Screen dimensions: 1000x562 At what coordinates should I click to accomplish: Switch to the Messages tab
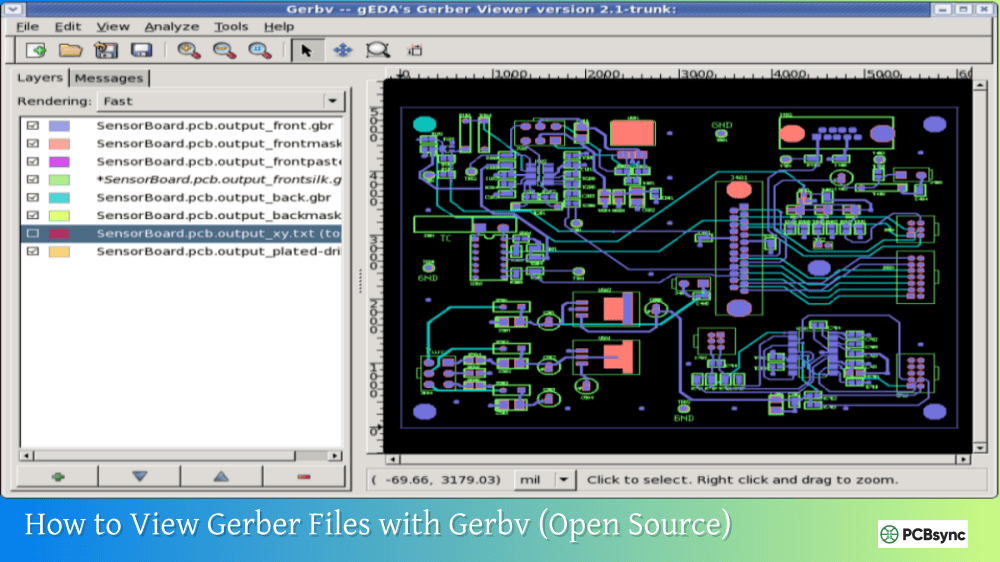pyautogui.click(x=109, y=78)
